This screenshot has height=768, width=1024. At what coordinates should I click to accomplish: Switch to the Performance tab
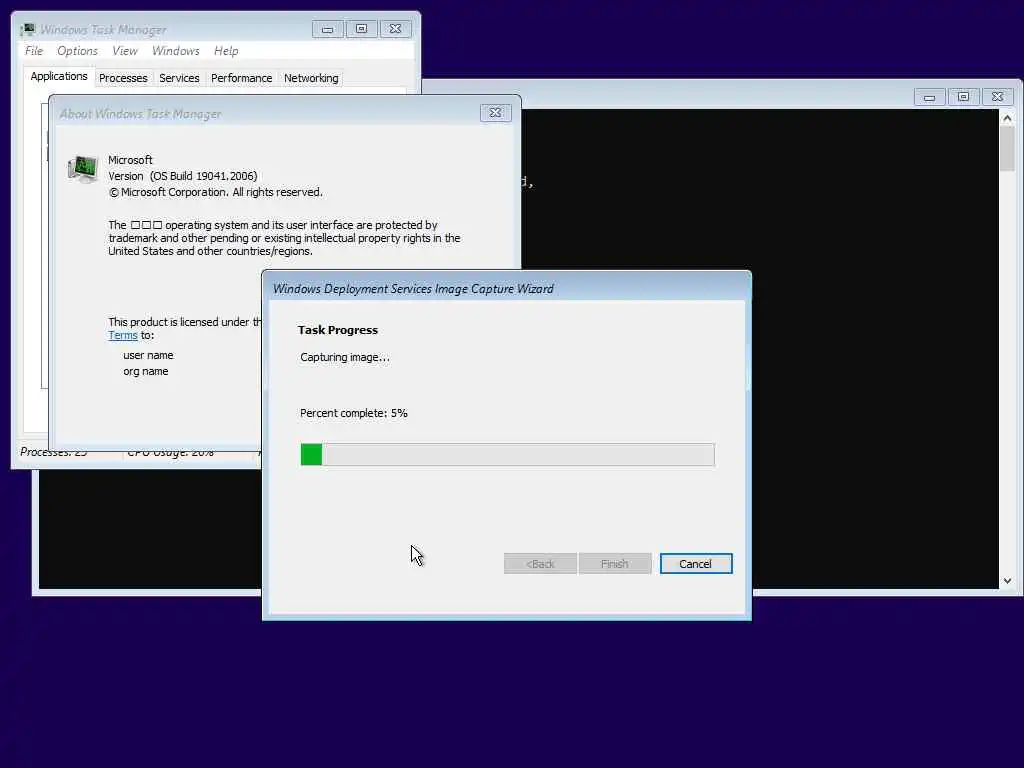pyautogui.click(x=242, y=78)
